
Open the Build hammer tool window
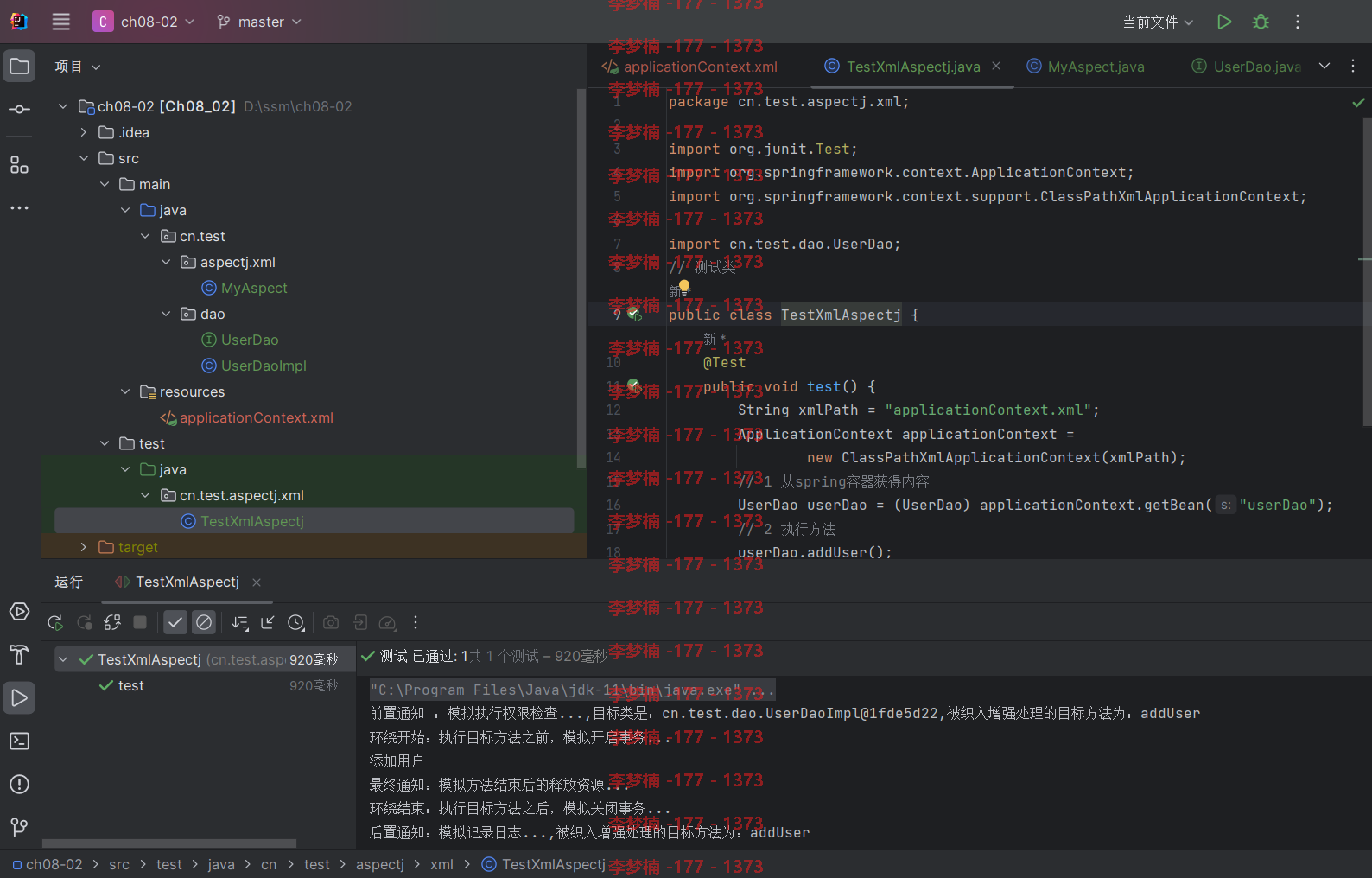19,655
